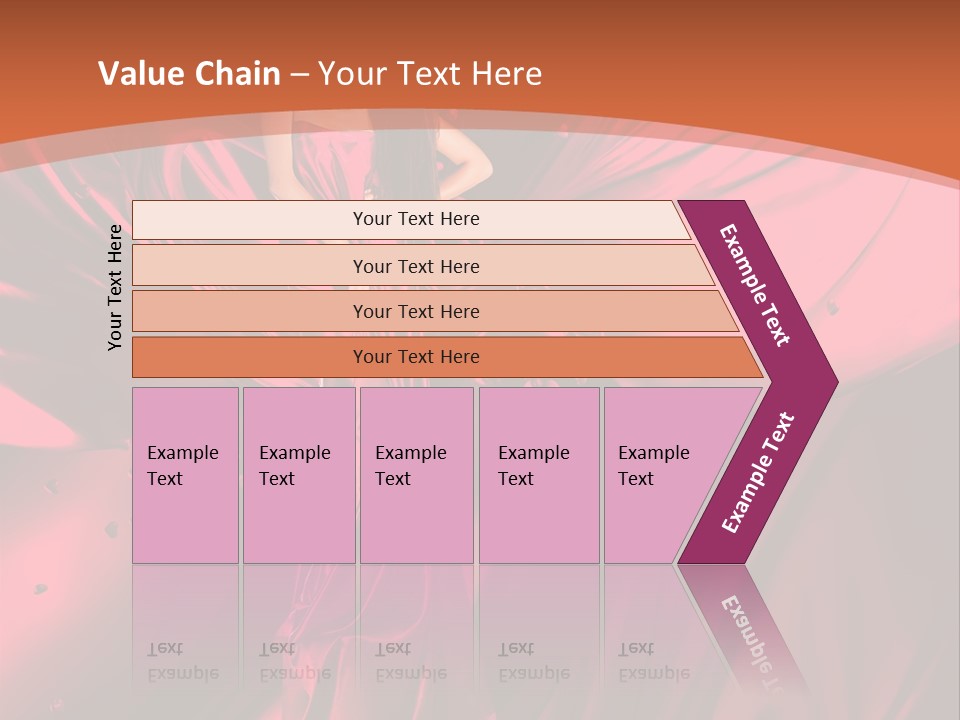Select the third "Your Text Here" bar from top
The height and width of the screenshot is (720, 960).
pos(416,311)
